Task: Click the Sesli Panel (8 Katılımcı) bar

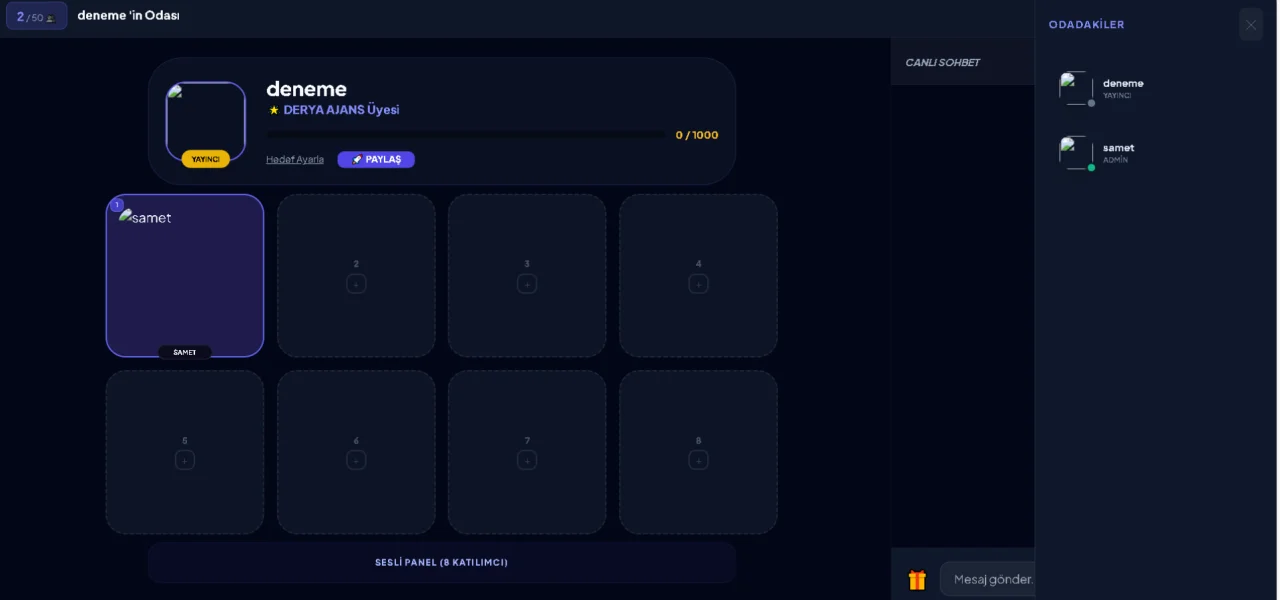Action: 442,562
